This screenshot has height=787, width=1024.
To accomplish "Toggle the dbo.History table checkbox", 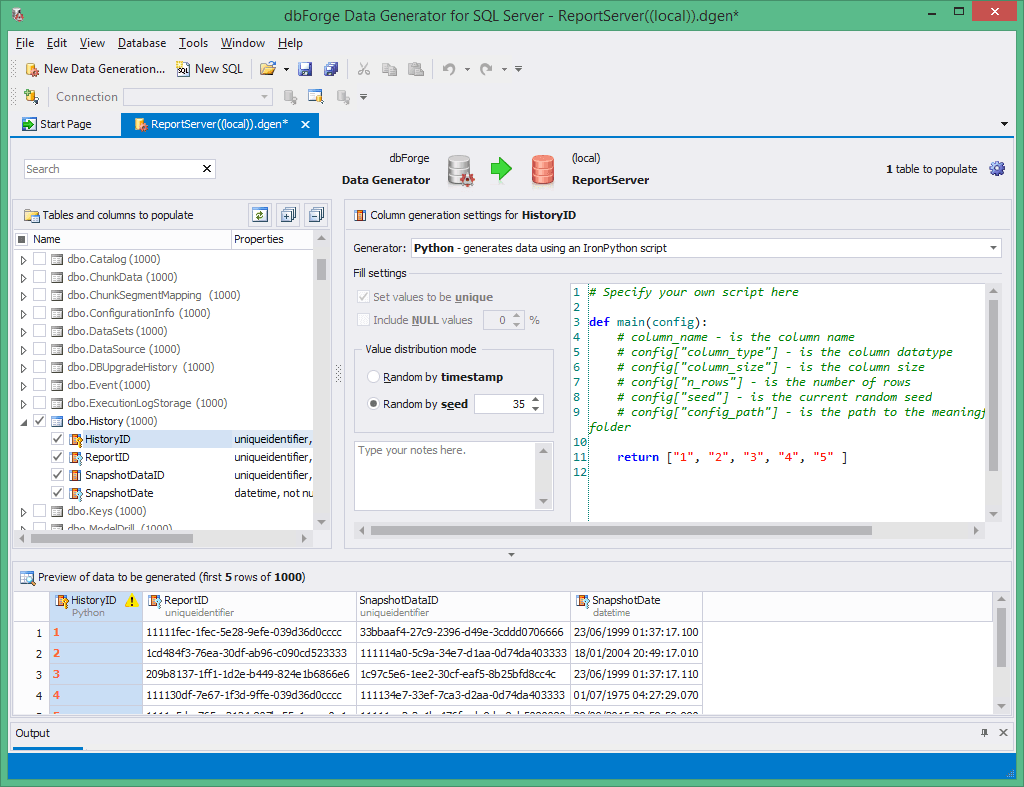I will click(x=40, y=421).
